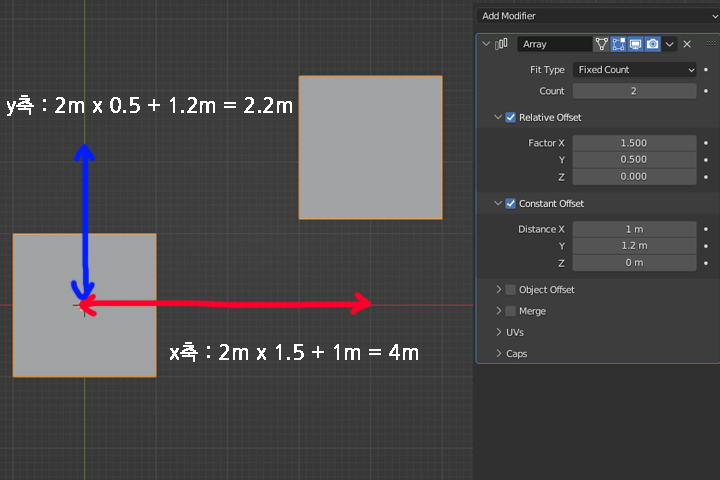The image size is (720, 480).
Task: Click the Array modifier type icon
Action: (501, 44)
